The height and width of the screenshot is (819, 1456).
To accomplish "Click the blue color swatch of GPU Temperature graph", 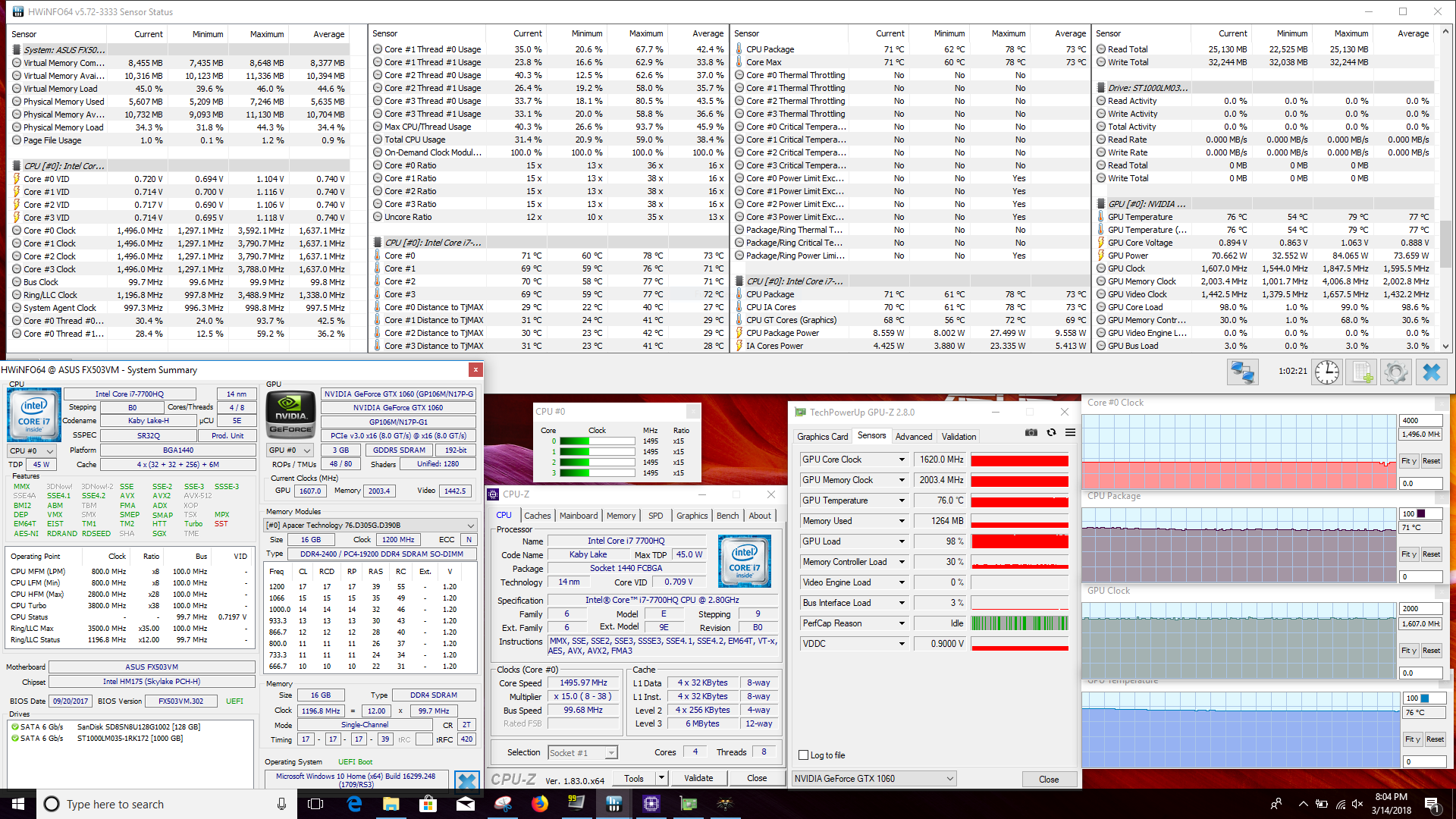I will click(1425, 698).
